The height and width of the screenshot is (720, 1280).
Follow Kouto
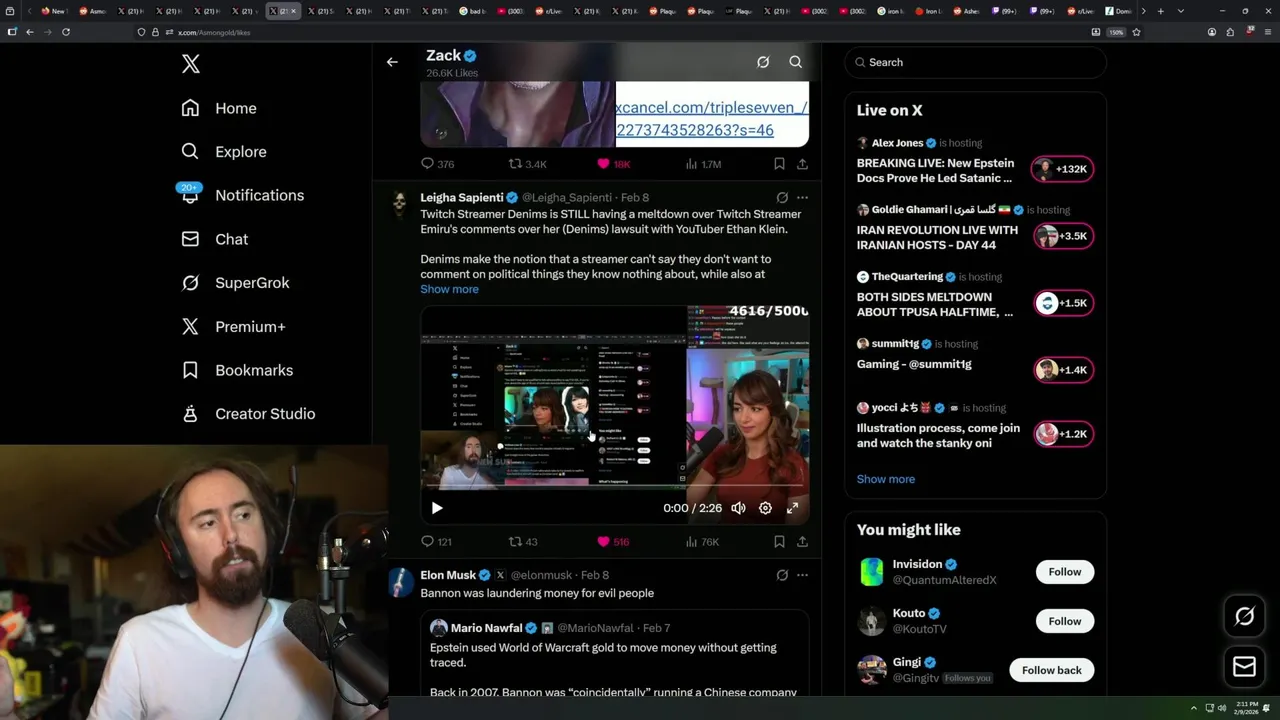pos(1064,621)
